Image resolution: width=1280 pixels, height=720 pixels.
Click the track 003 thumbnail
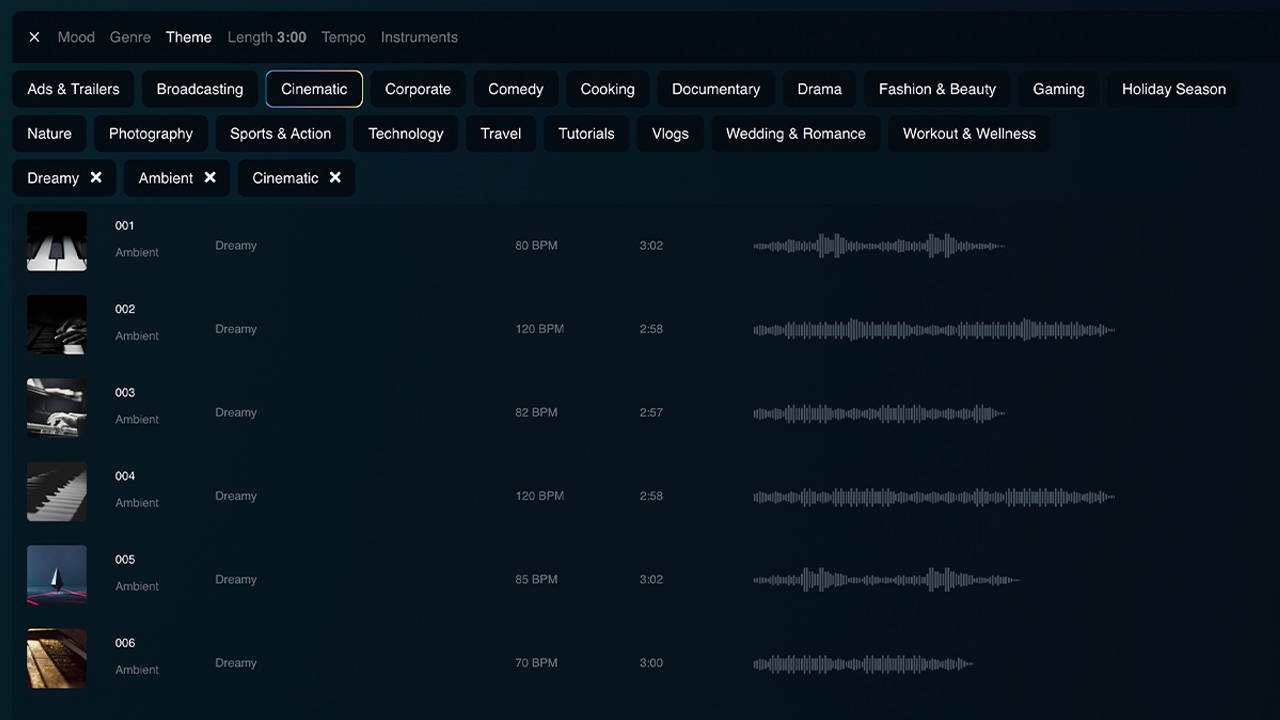(x=57, y=408)
